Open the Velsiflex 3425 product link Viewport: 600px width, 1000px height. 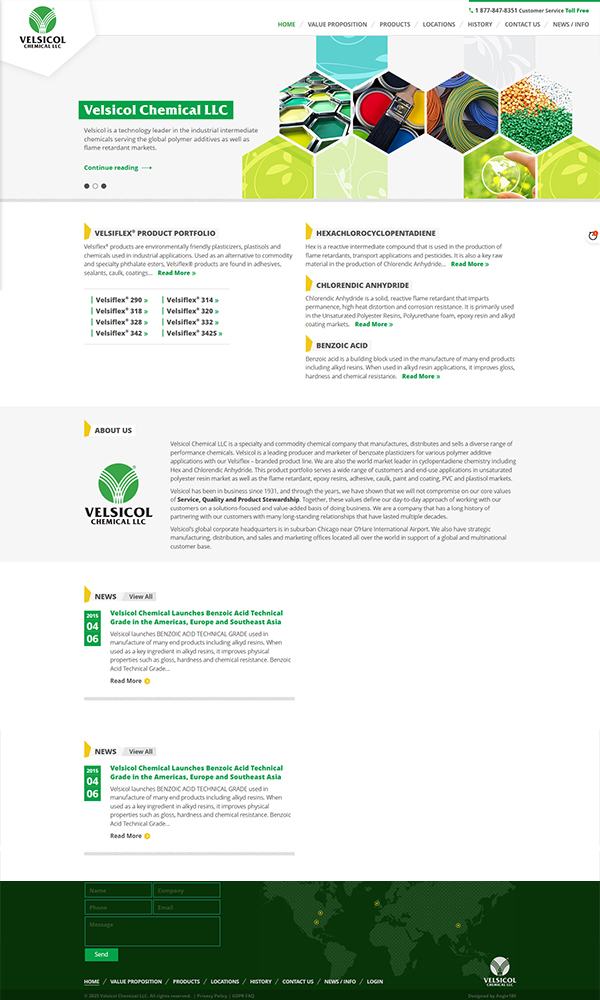tap(194, 333)
